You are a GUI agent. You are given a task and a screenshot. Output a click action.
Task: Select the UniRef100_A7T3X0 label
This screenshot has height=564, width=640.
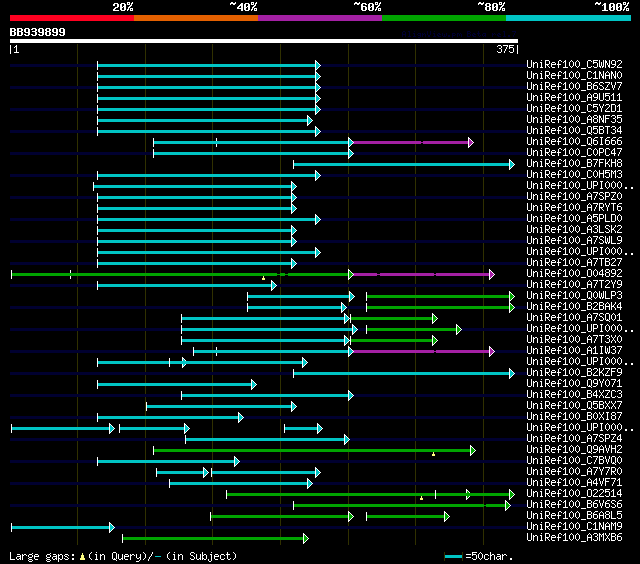pyautogui.click(x=574, y=340)
